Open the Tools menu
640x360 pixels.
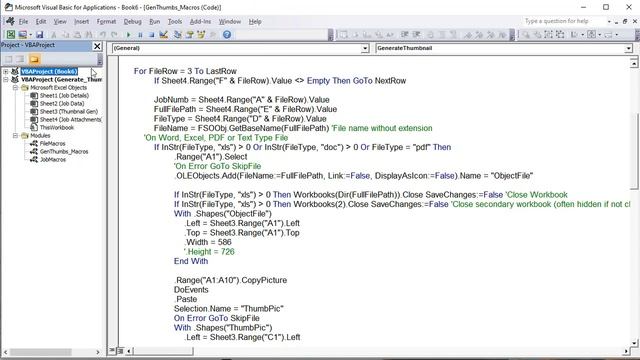pyautogui.click(x=175, y=22)
